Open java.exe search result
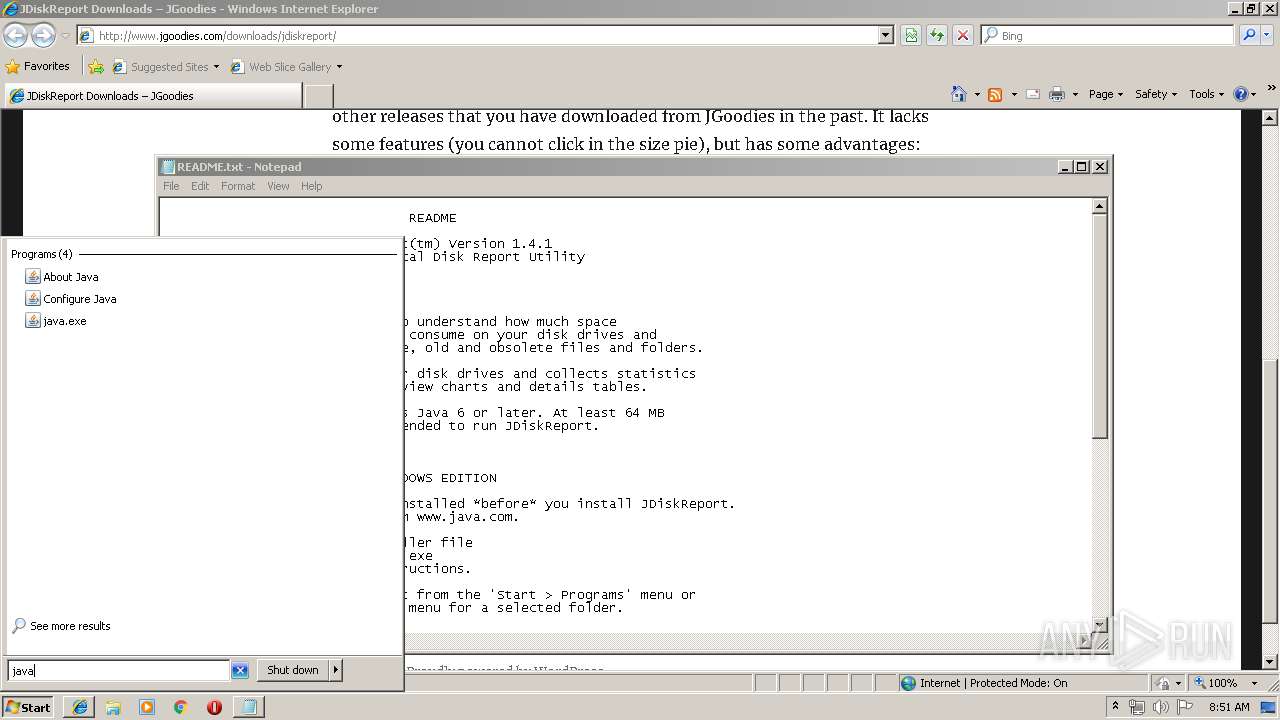This screenshot has width=1280, height=720. (x=64, y=321)
